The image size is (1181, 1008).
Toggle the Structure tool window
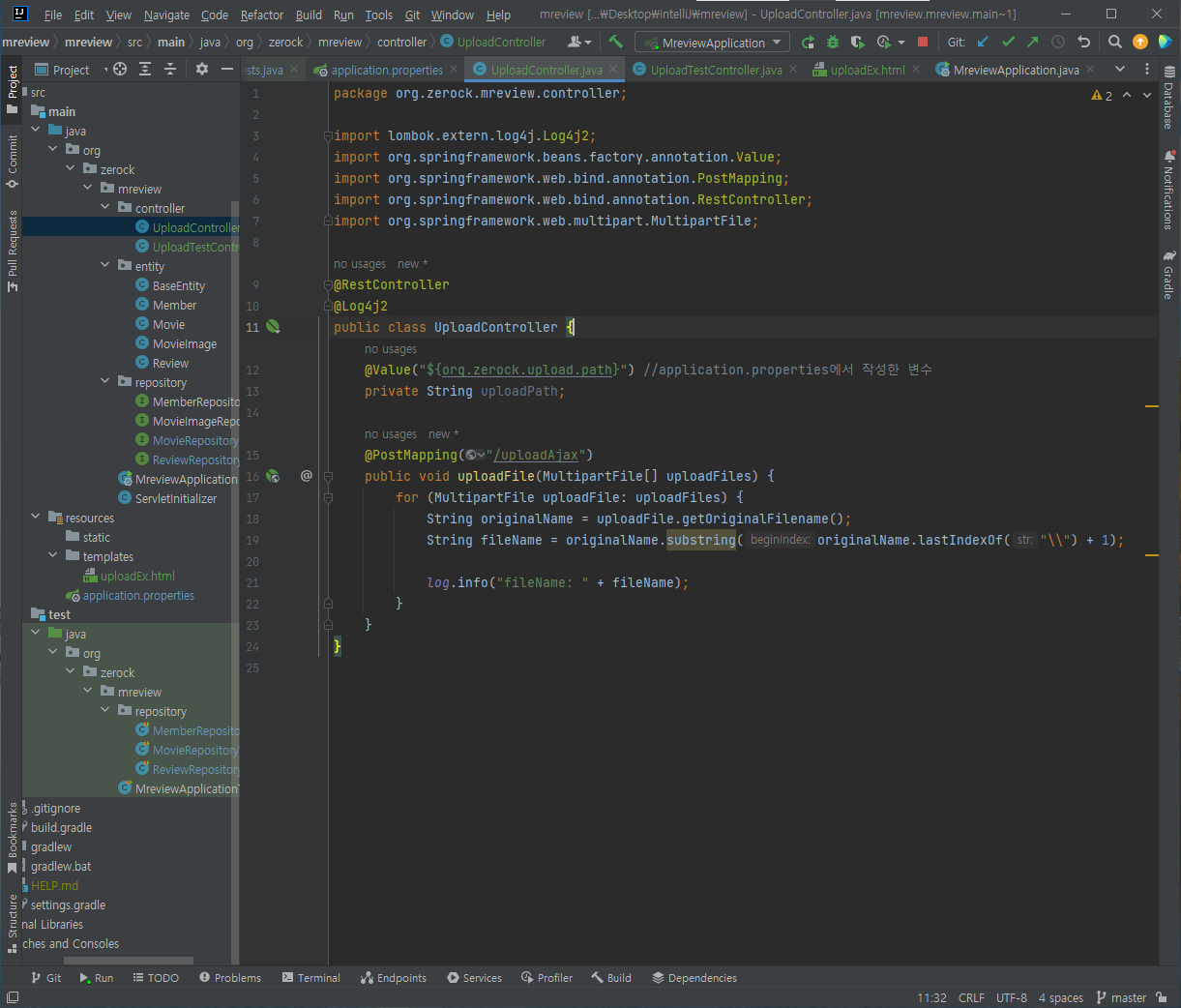pyautogui.click(x=12, y=924)
